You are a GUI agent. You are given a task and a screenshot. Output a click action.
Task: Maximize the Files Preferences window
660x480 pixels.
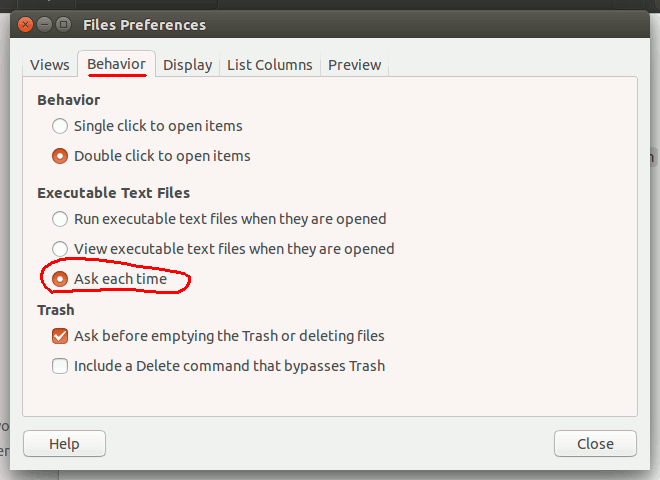[64, 25]
